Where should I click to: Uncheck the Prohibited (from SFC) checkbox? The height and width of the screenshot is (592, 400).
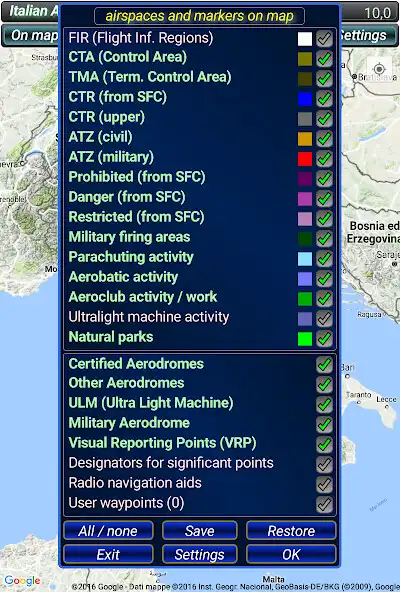pyautogui.click(x=324, y=178)
